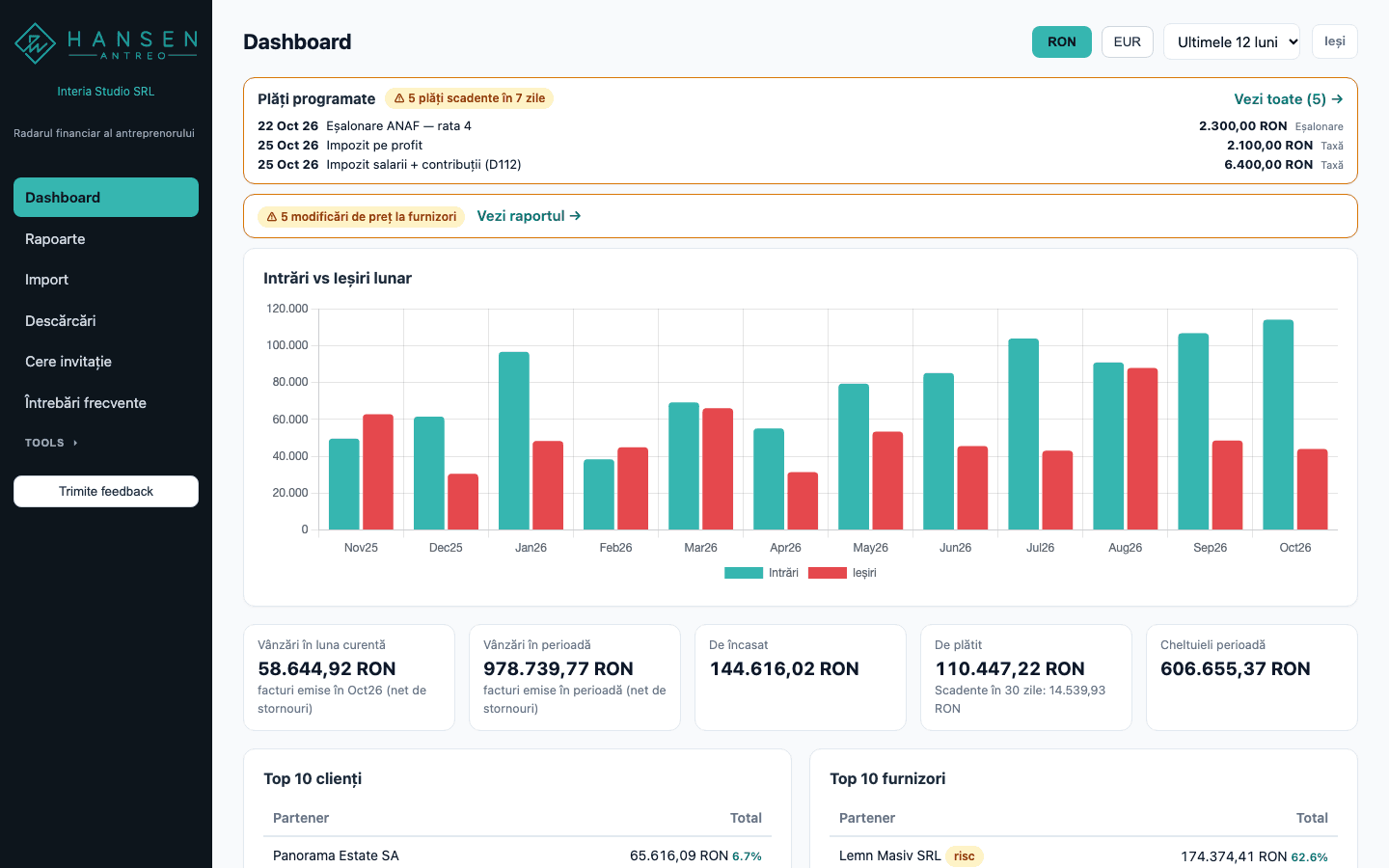Click the risc badge next to Lemn Masiv
Viewport: 1389px width, 868px height.
coord(965,856)
